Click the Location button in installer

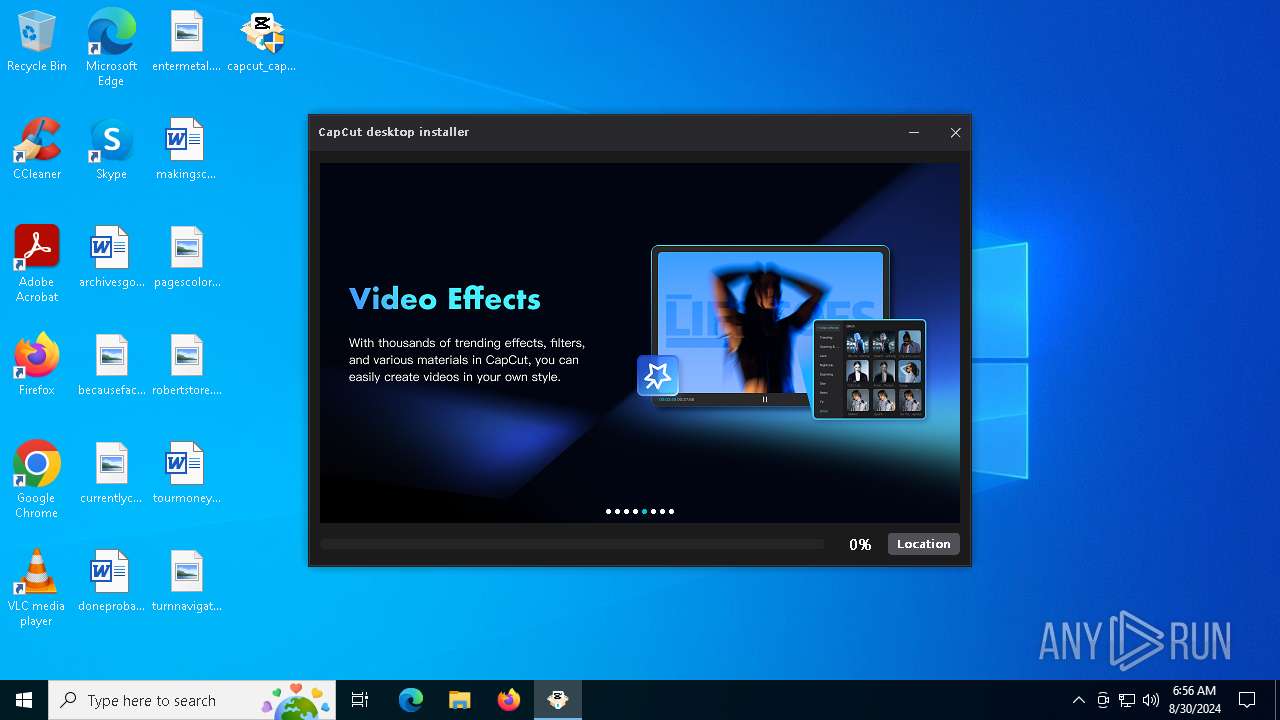923,544
